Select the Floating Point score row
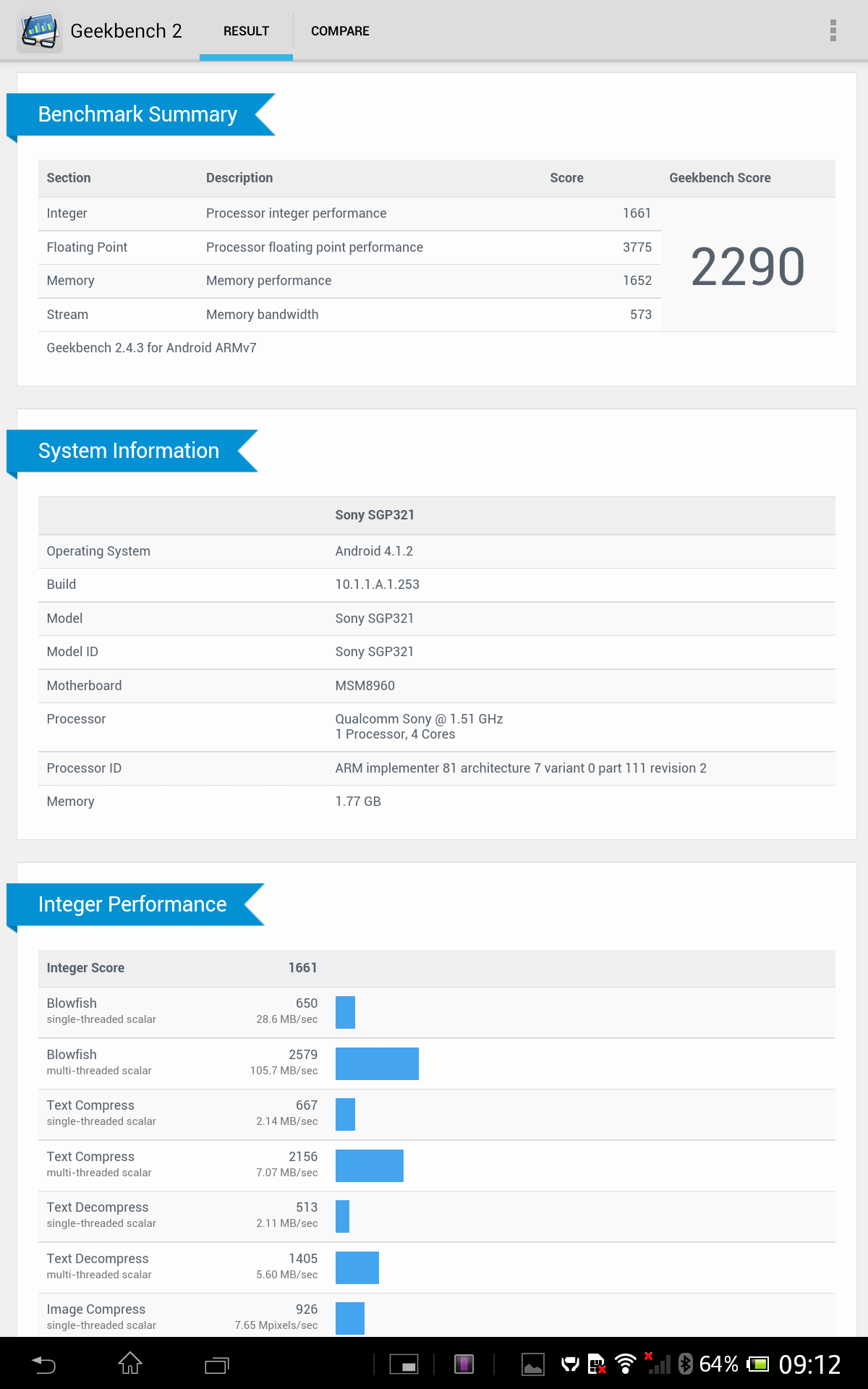Image resolution: width=868 pixels, height=1389 pixels. coord(349,247)
